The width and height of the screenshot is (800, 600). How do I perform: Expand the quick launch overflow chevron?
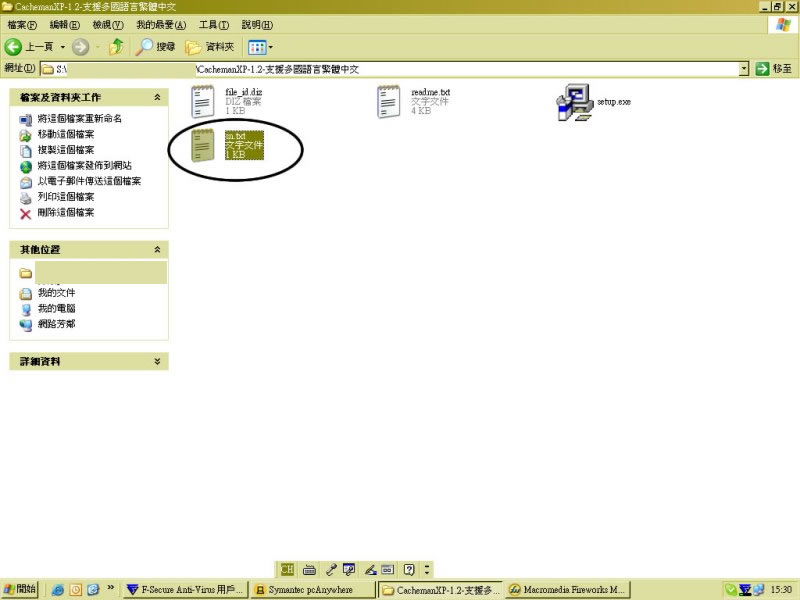[x=110, y=588]
